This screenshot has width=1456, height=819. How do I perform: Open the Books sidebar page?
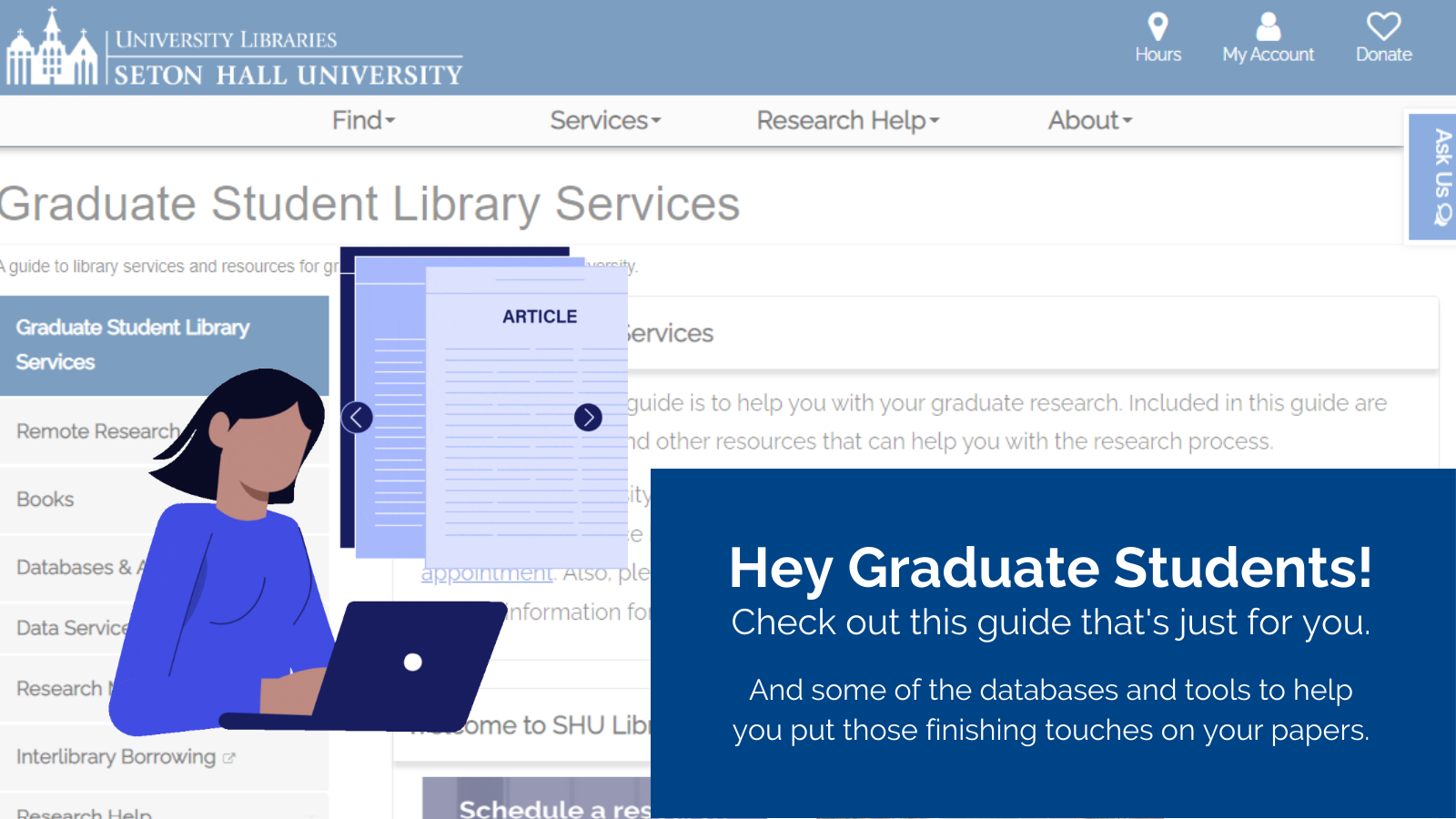coord(164,500)
